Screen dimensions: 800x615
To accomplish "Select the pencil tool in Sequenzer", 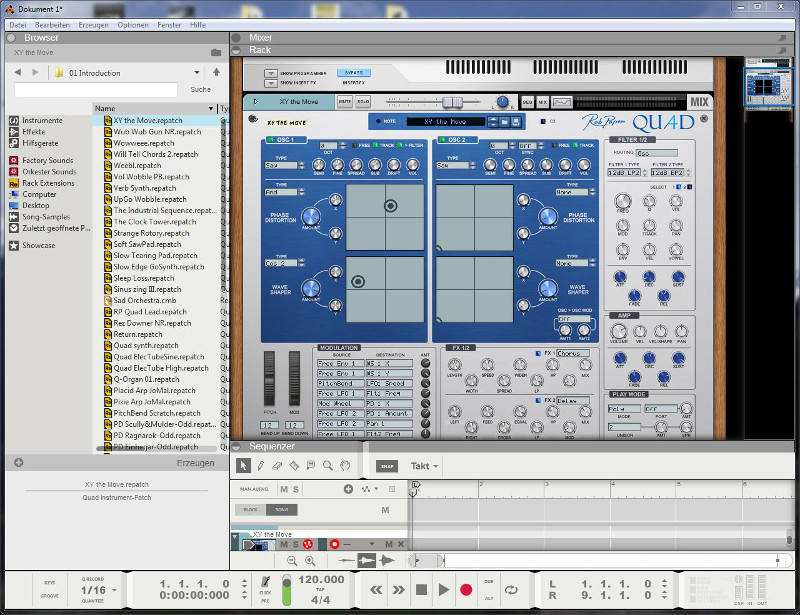I will pyautogui.click(x=261, y=465).
